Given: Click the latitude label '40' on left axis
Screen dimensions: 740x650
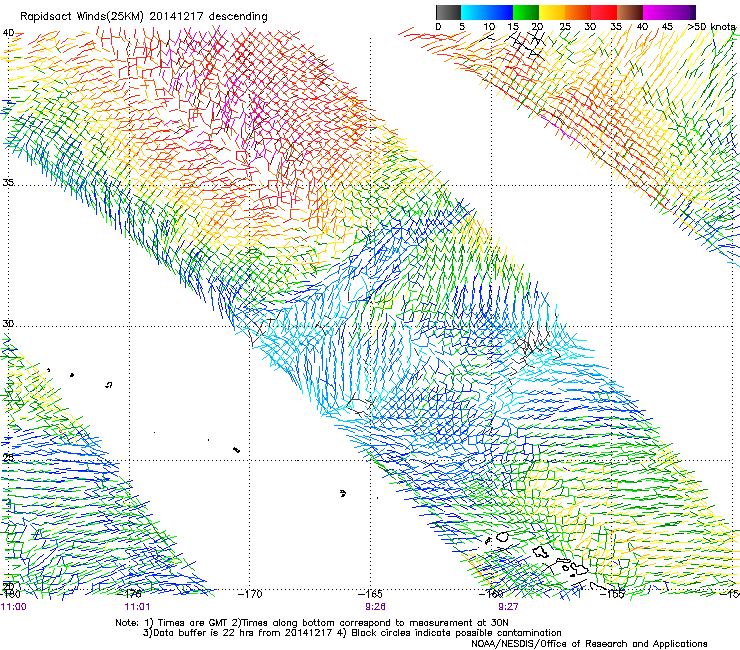Looking at the screenshot, I should tap(8, 33).
